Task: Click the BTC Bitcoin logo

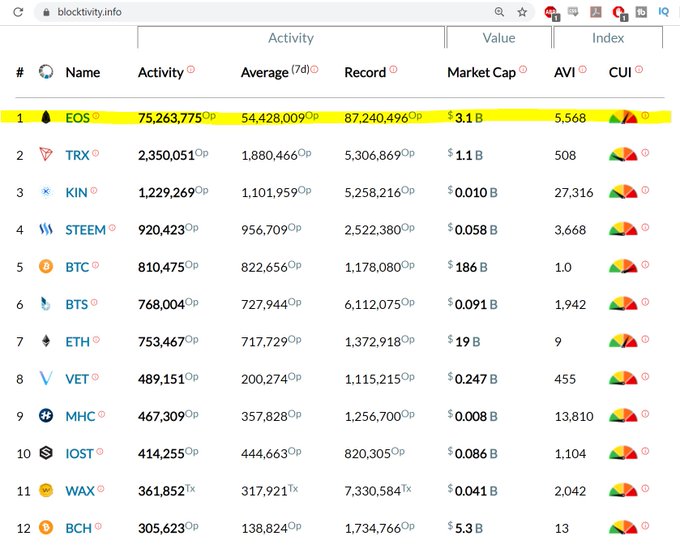Action: pyautogui.click(x=46, y=266)
